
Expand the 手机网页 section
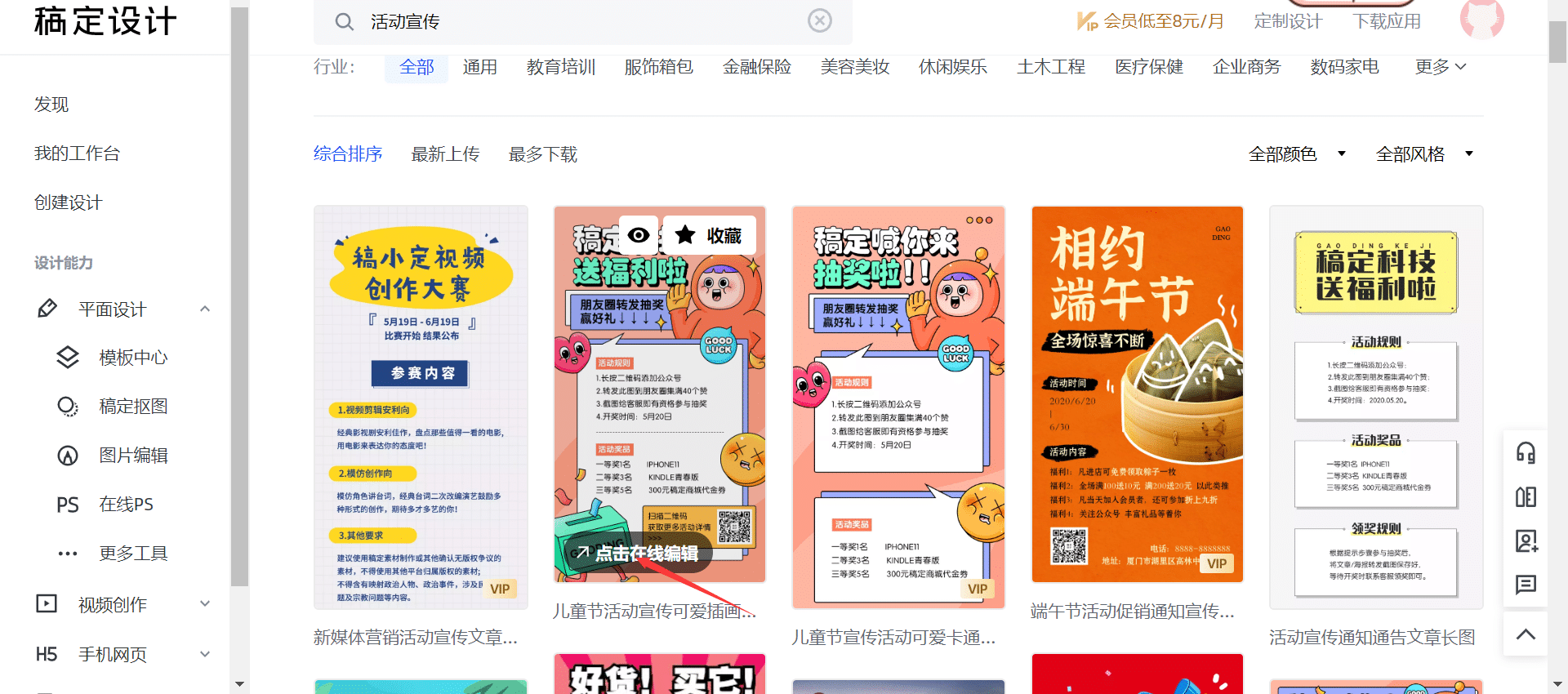coord(205,654)
